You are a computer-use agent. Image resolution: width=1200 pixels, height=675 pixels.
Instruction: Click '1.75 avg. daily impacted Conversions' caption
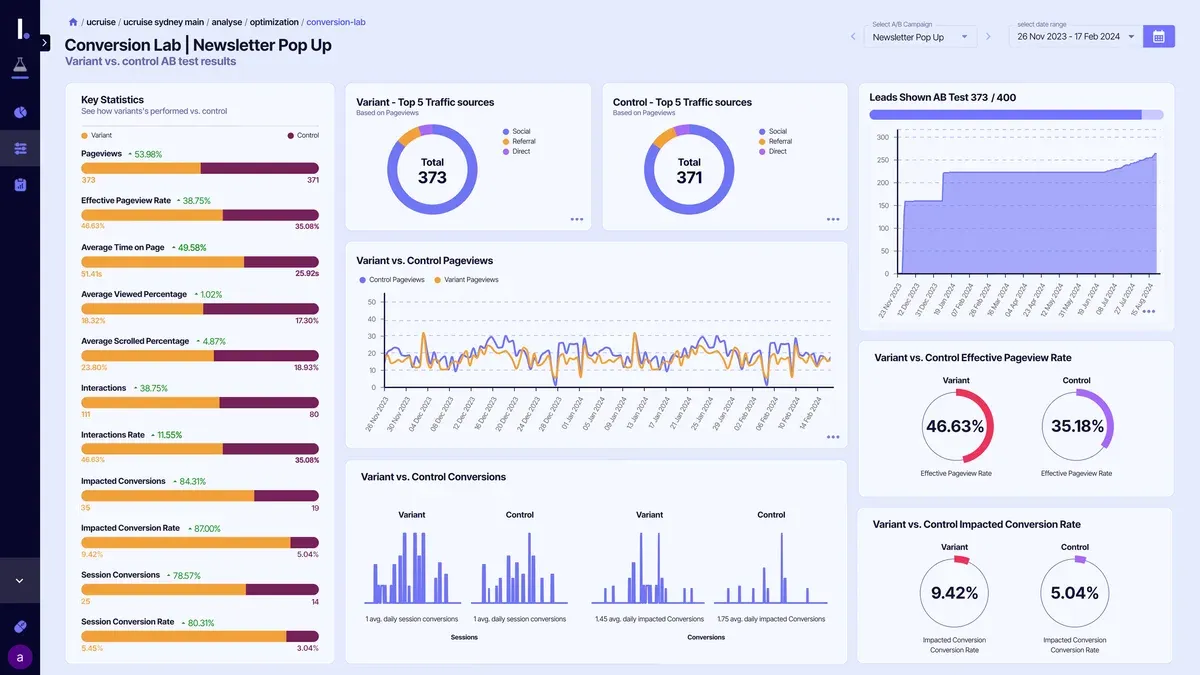[771, 619]
